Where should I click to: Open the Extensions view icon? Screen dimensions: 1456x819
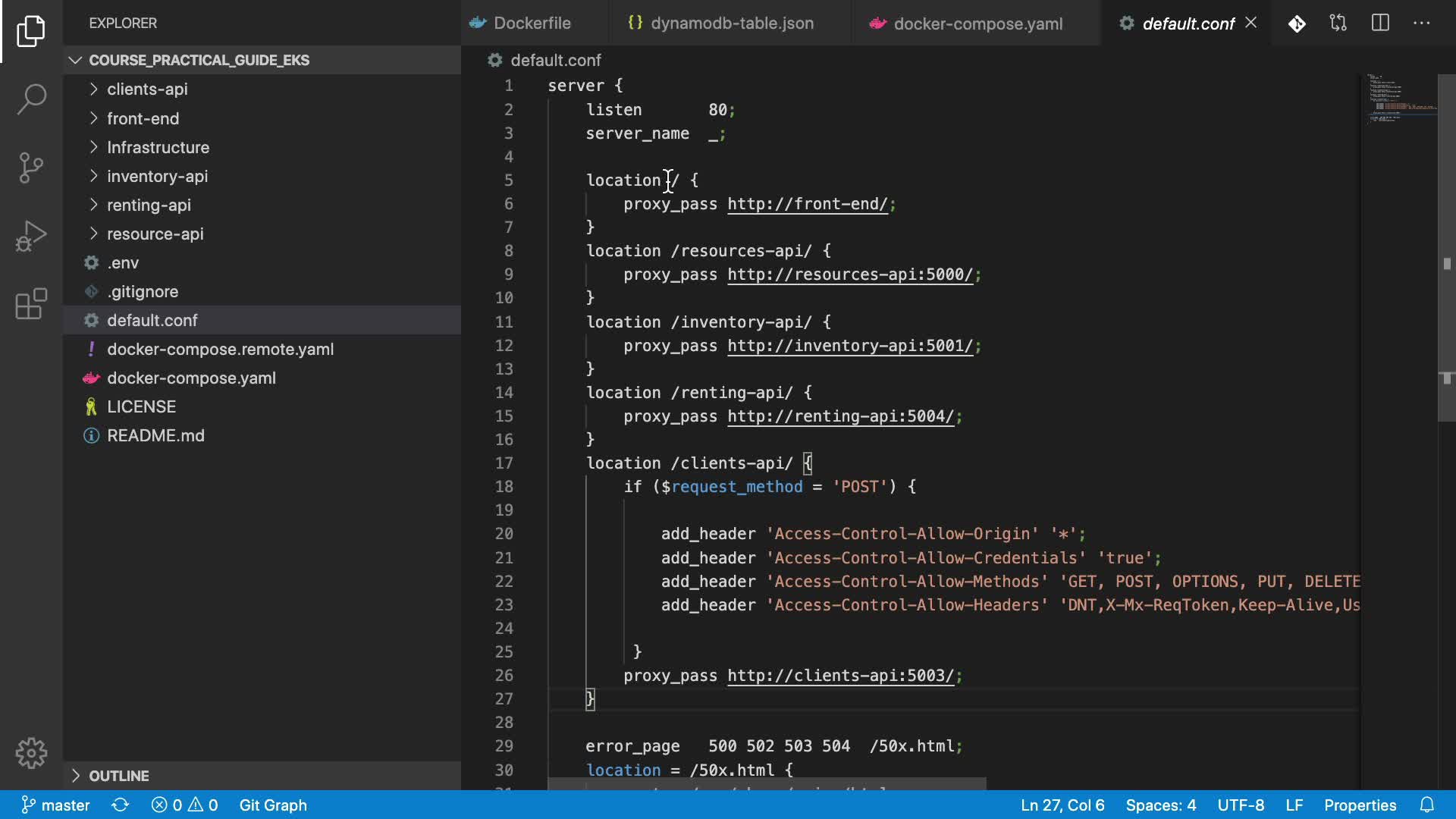pos(31,304)
